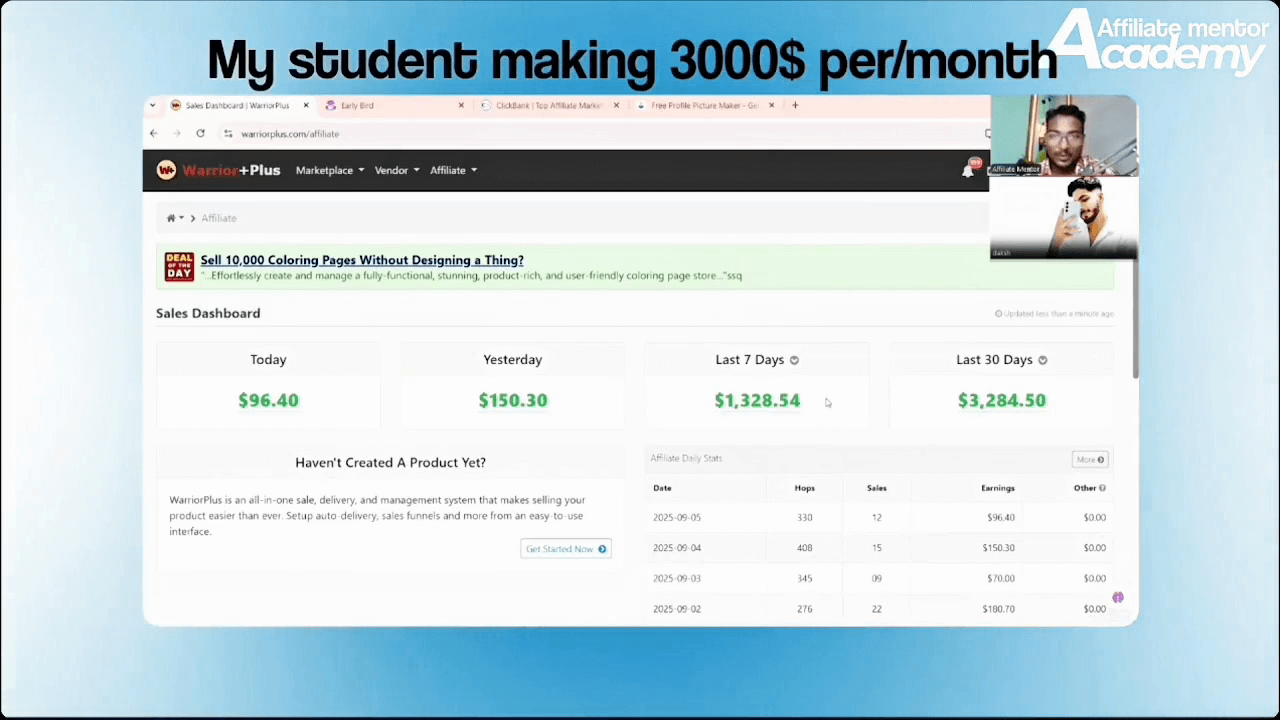Viewport: 1280px width, 720px height.
Task: Open a new browser tab with plus icon
Action: tap(795, 105)
